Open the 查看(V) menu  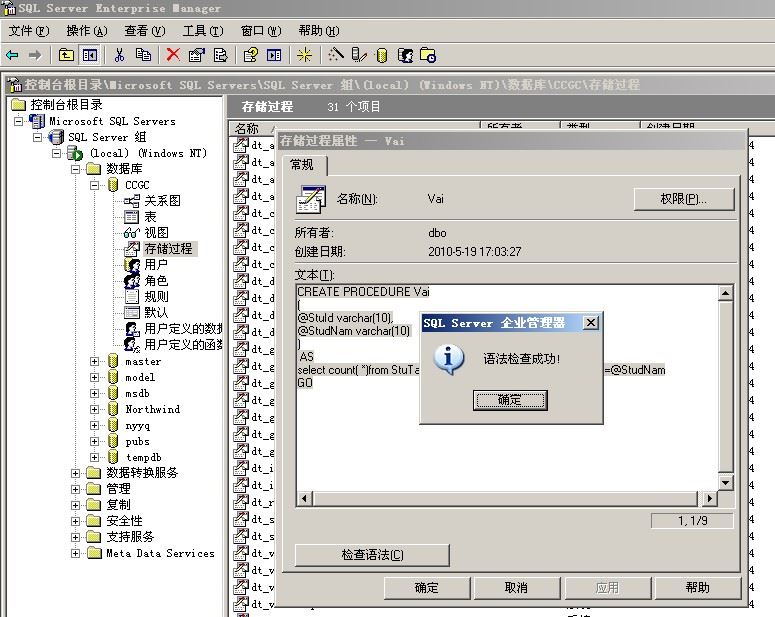145,31
